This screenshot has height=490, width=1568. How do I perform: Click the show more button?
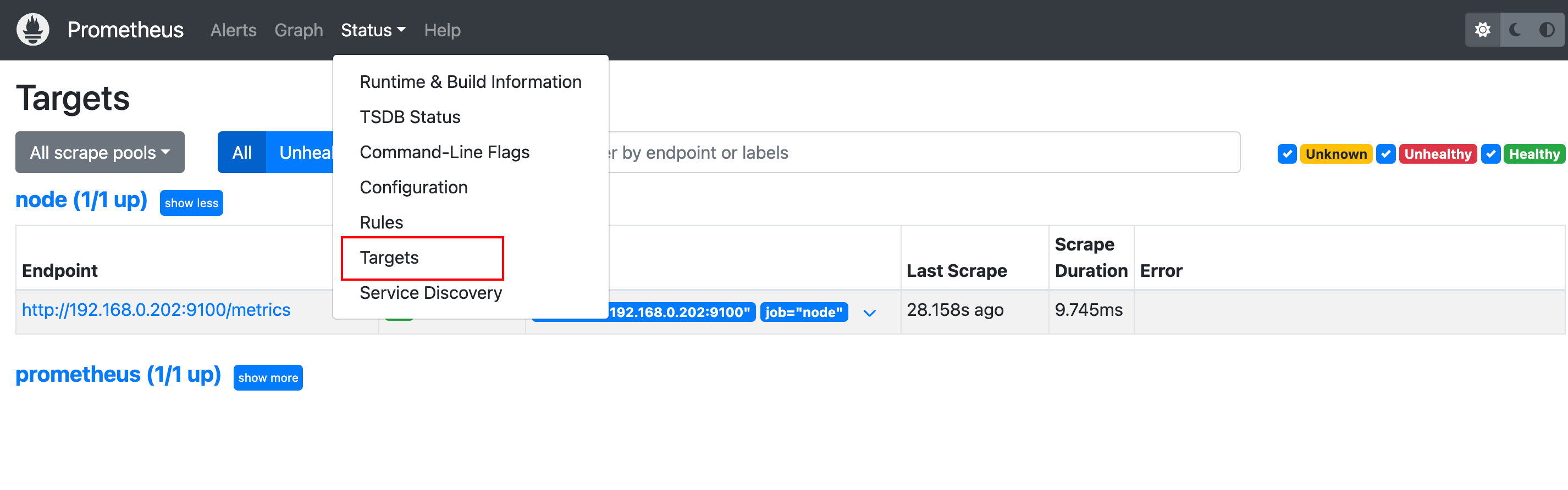tap(268, 377)
